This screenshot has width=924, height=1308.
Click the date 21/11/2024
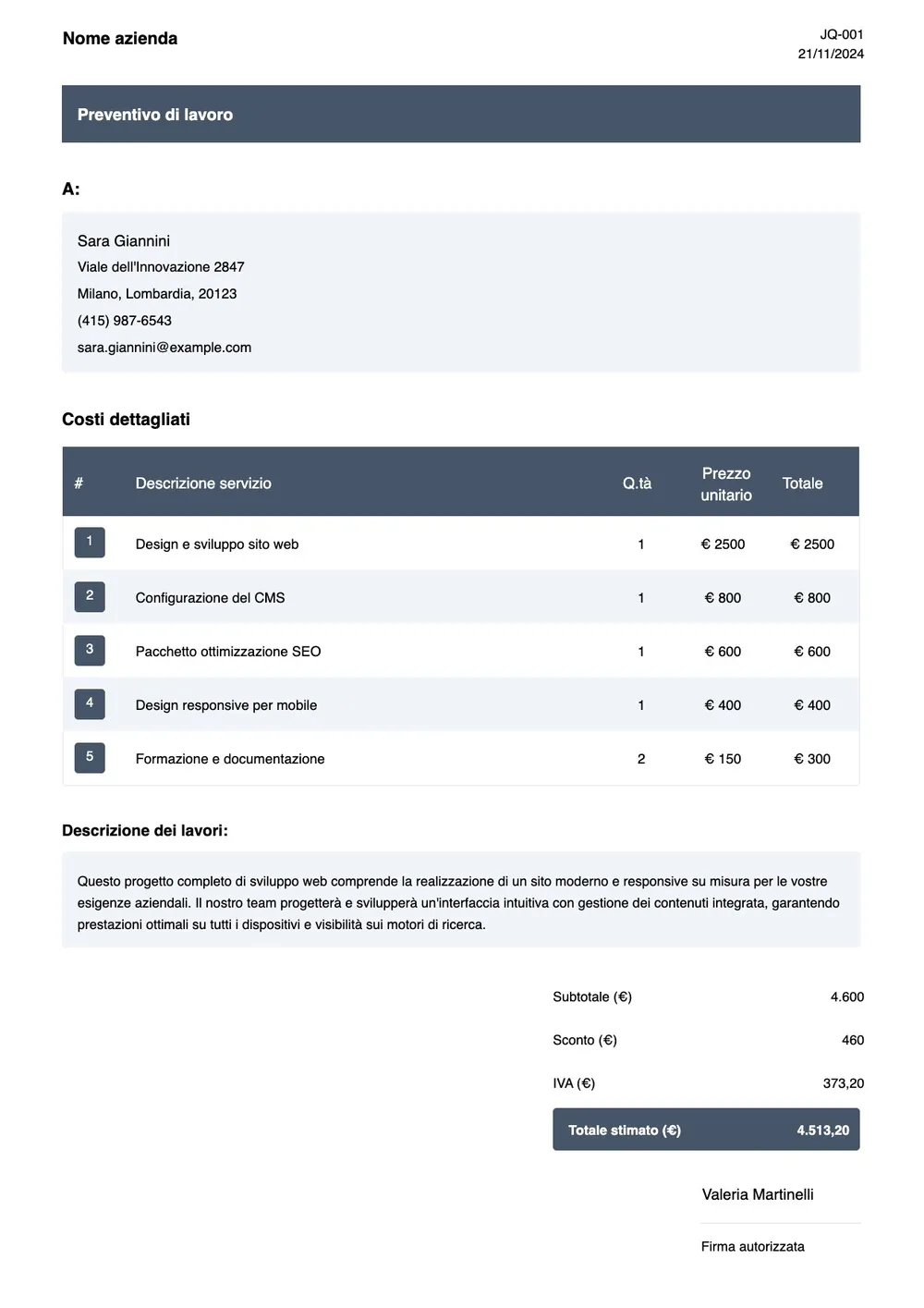[831, 54]
